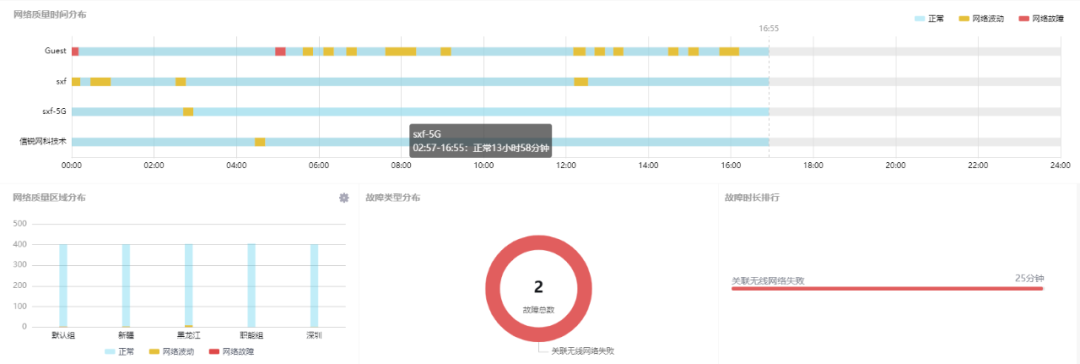Viewport: 1080px width, 364px height.
Task: Click the 16:55 current time marker
Action: click(x=769, y=29)
